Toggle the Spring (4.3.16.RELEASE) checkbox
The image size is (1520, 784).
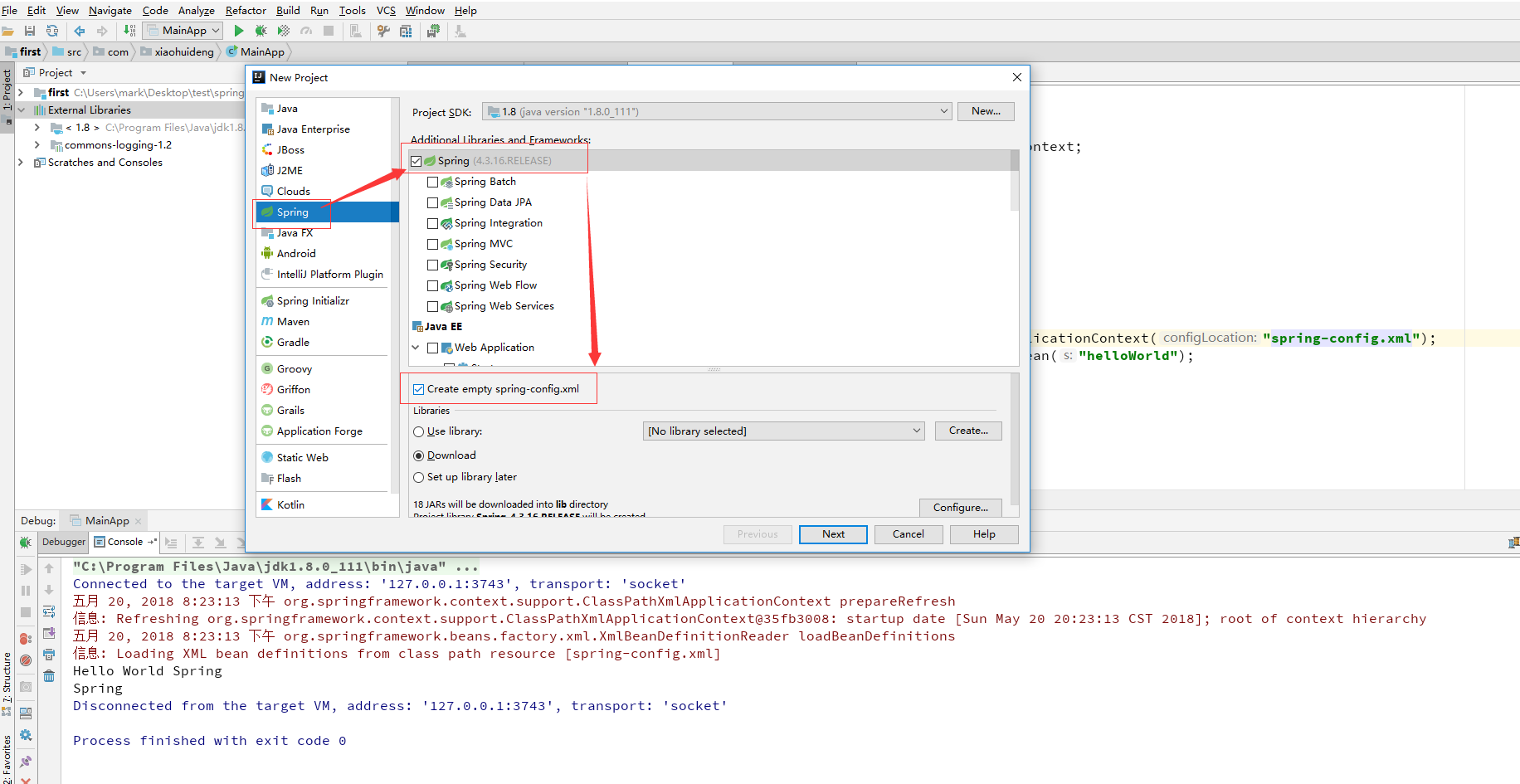click(417, 161)
